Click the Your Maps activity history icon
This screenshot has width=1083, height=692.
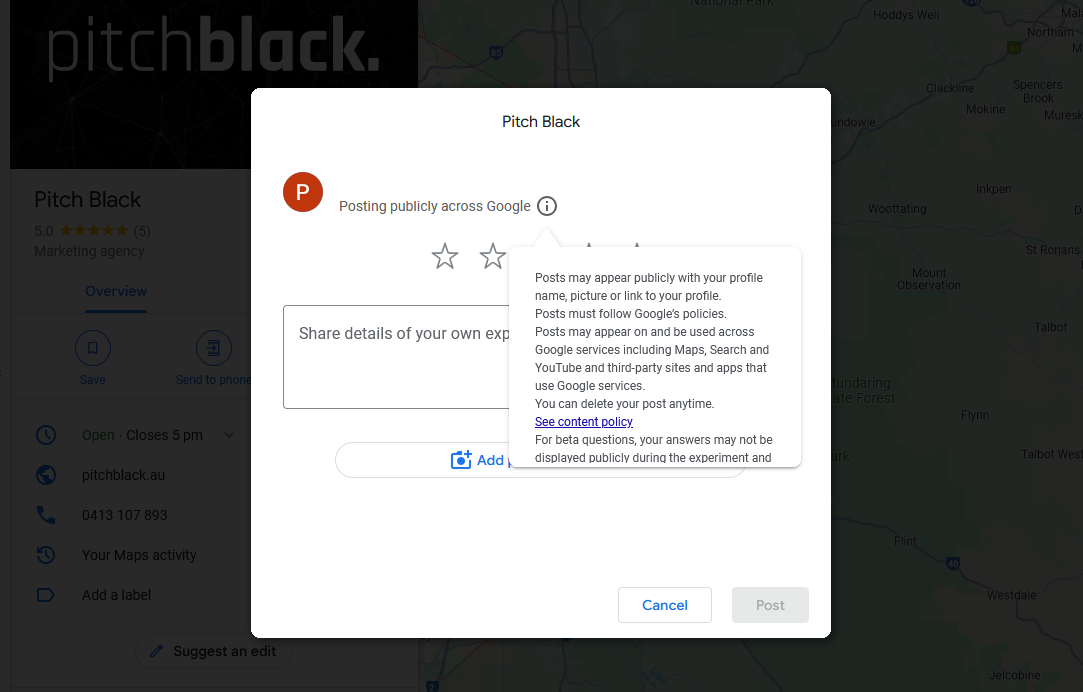click(x=46, y=555)
